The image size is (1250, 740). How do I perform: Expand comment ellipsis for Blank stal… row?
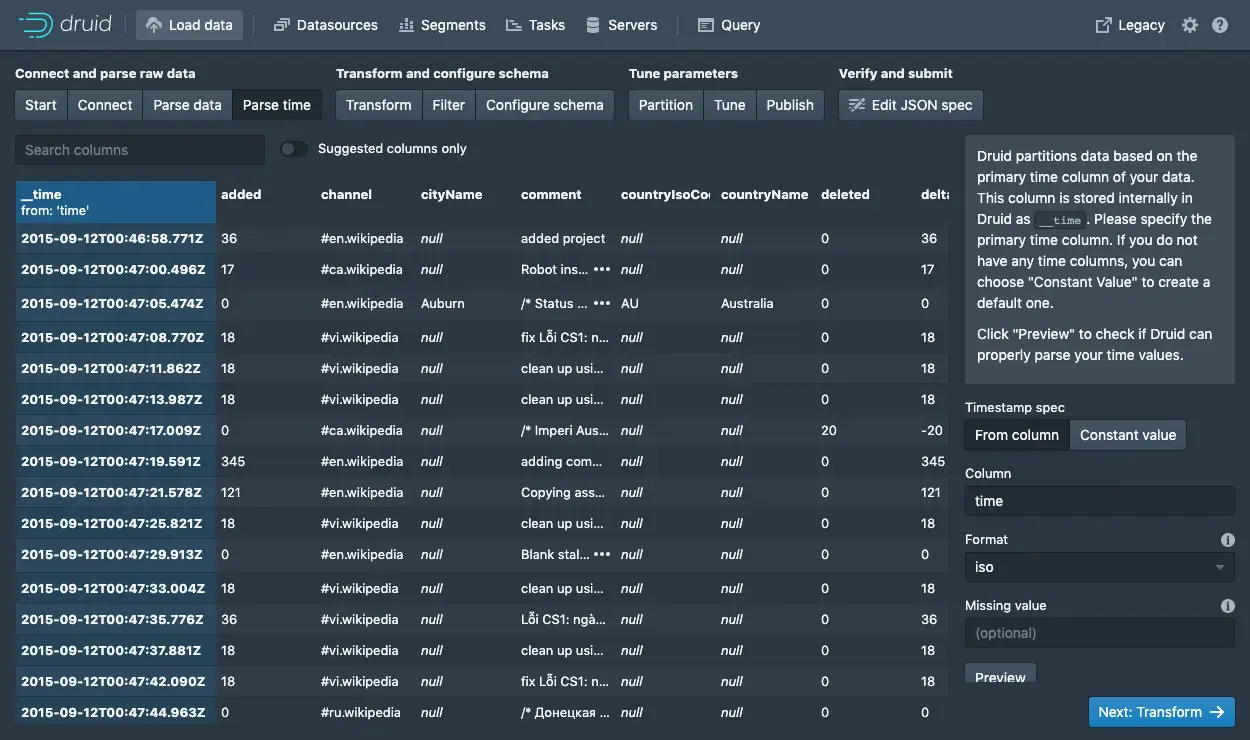601,555
